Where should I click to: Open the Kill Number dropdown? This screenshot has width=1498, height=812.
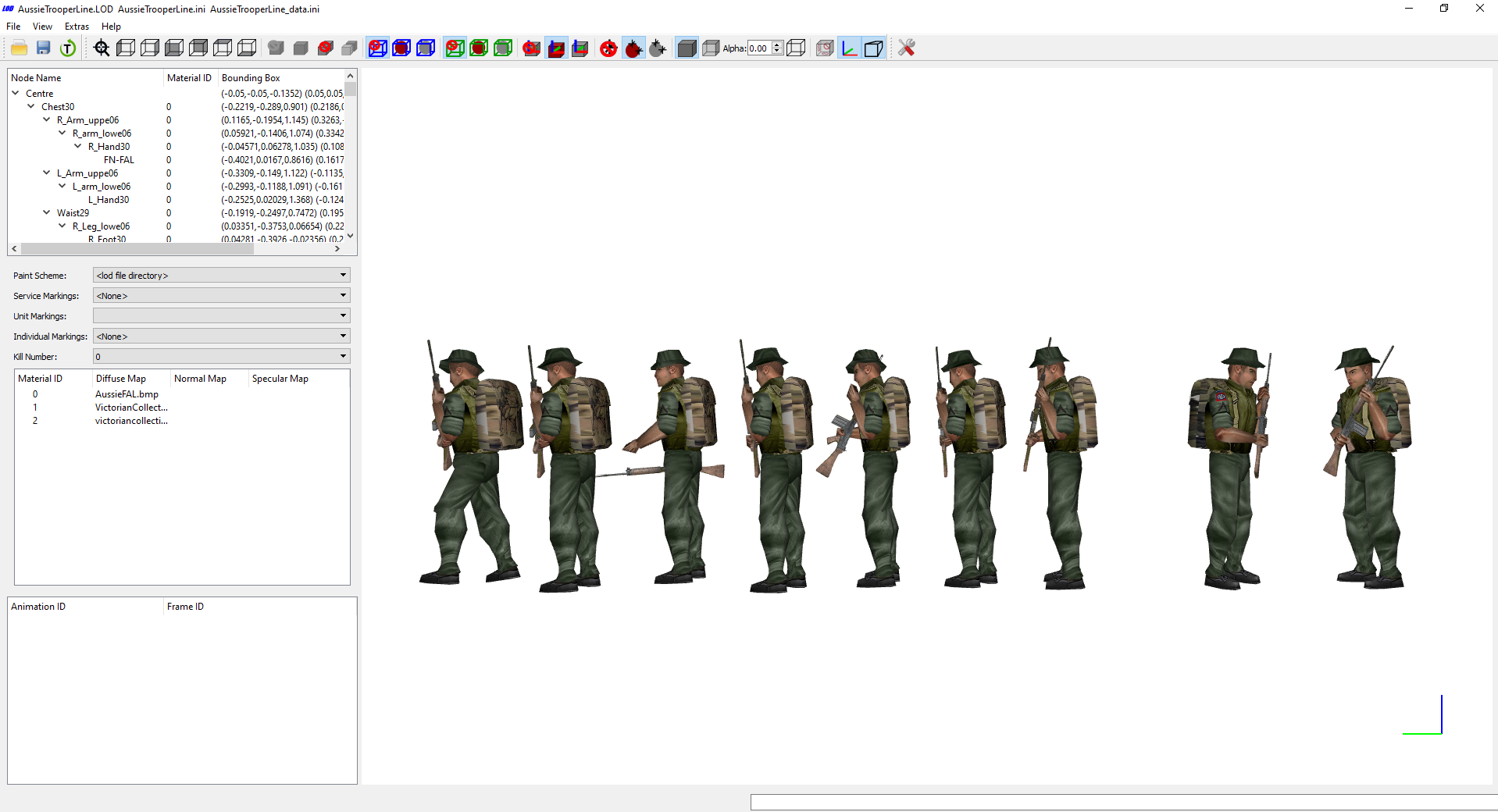221,356
